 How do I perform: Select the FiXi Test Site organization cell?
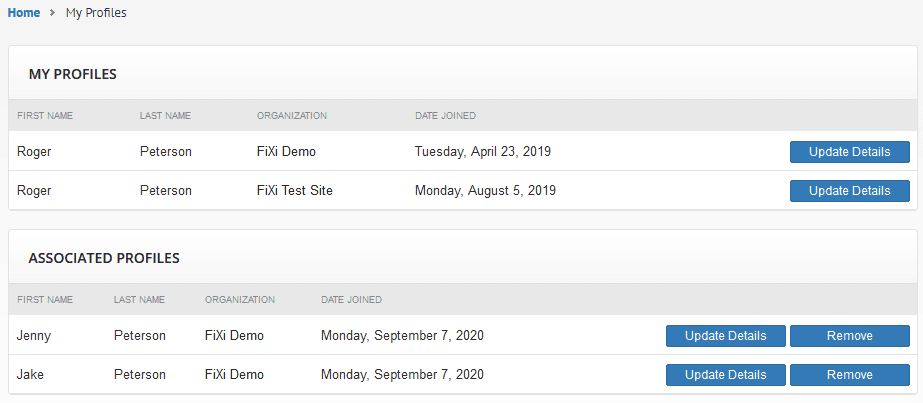295,190
